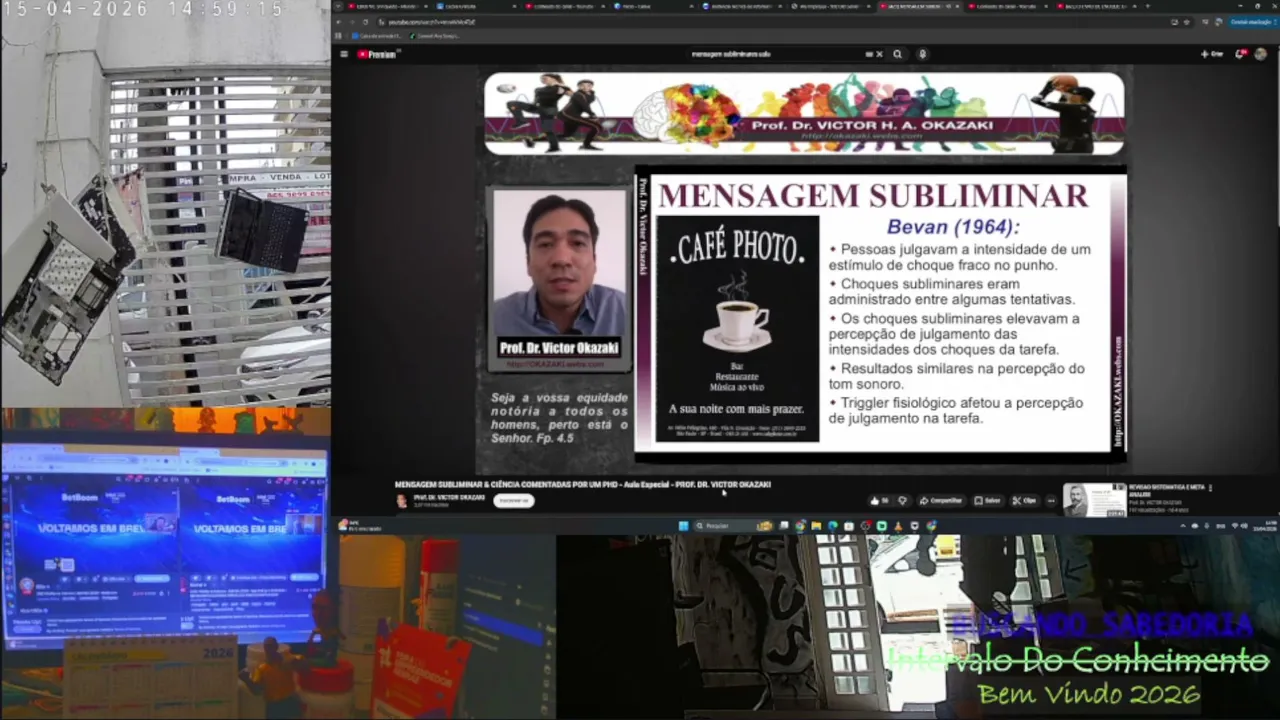This screenshot has width=1280, height=720.
Task: Dislike the video with thumbs down
Action: (x=902, y=500)
